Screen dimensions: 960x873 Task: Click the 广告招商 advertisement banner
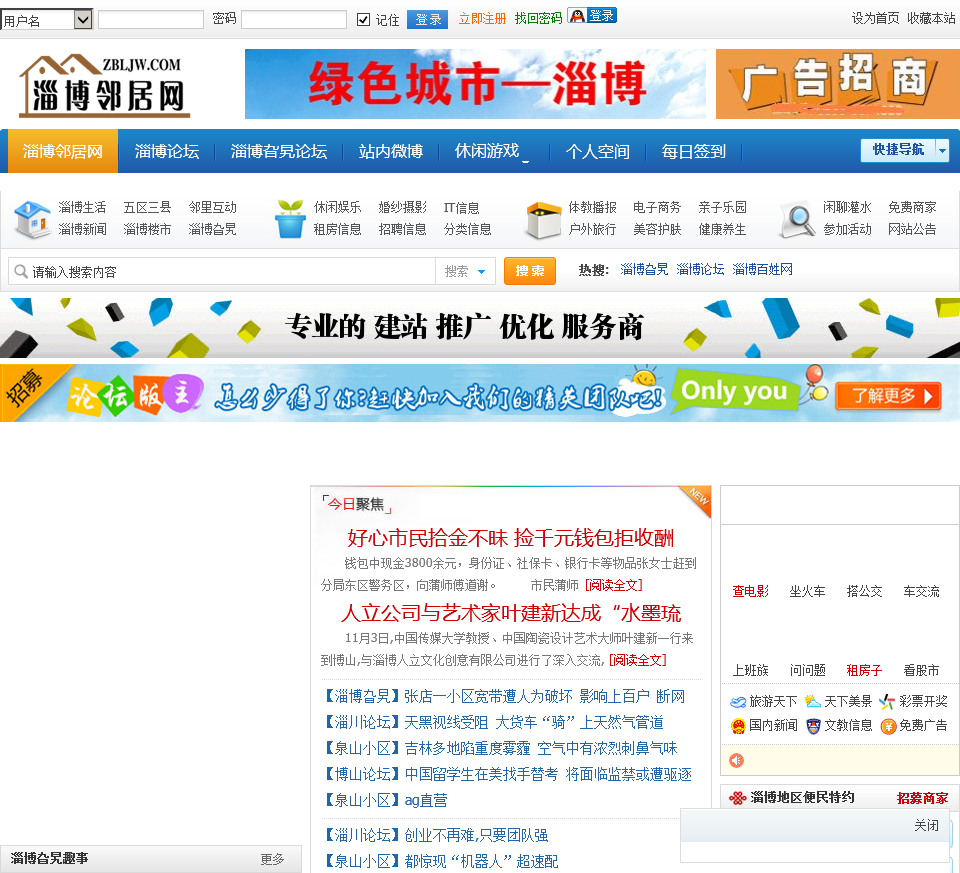(838, 84)
